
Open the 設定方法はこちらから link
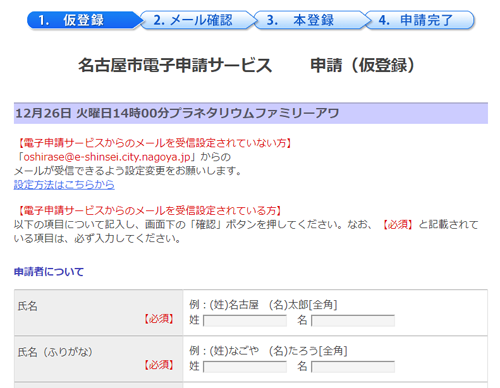pyautogui.click(x=64, y=184)
